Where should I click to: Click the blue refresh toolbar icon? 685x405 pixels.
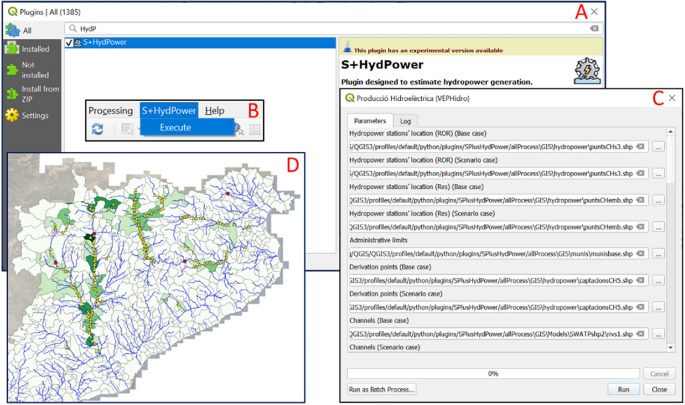(97, 129)
